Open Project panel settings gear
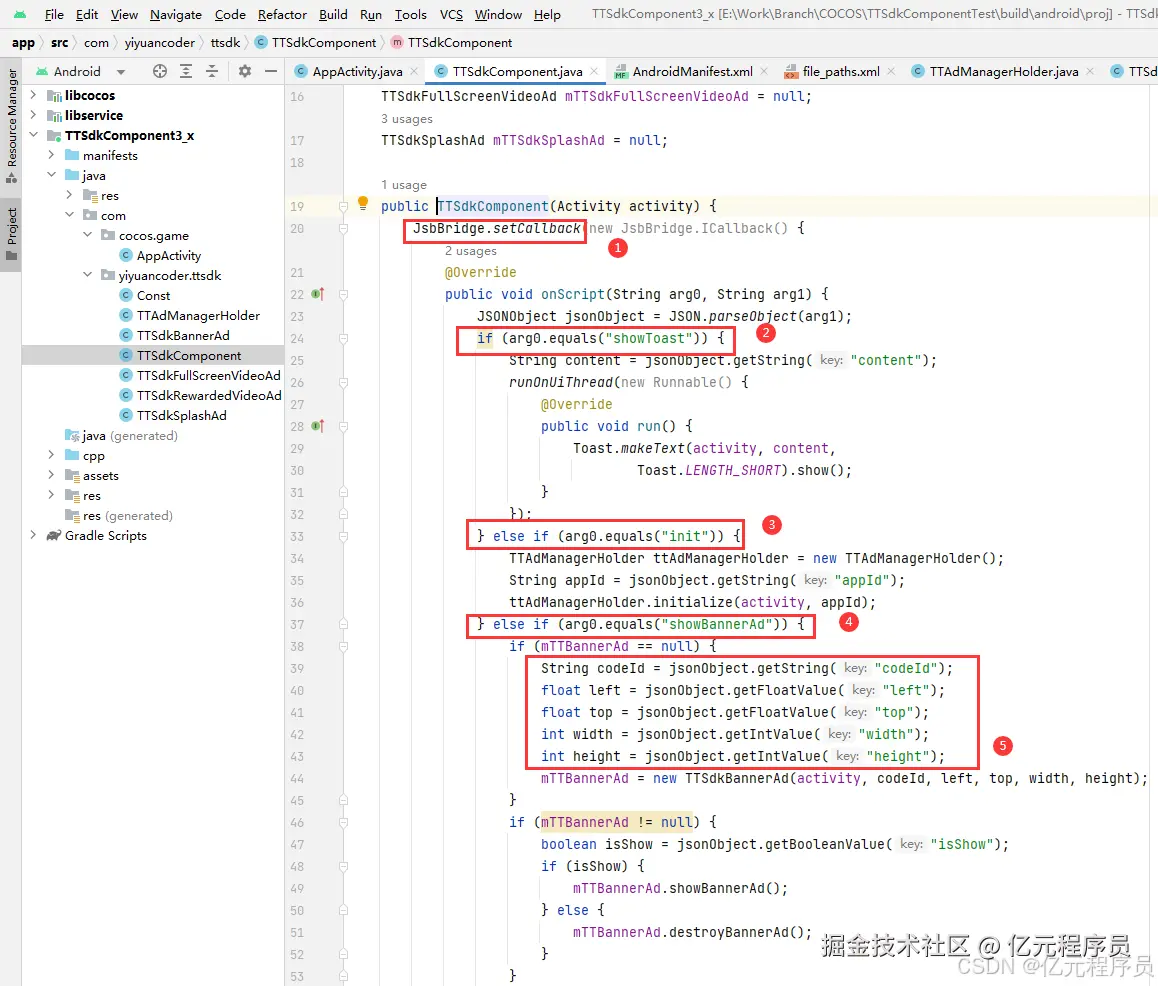This screenshot has width=1158, height=986. [244, 71]
